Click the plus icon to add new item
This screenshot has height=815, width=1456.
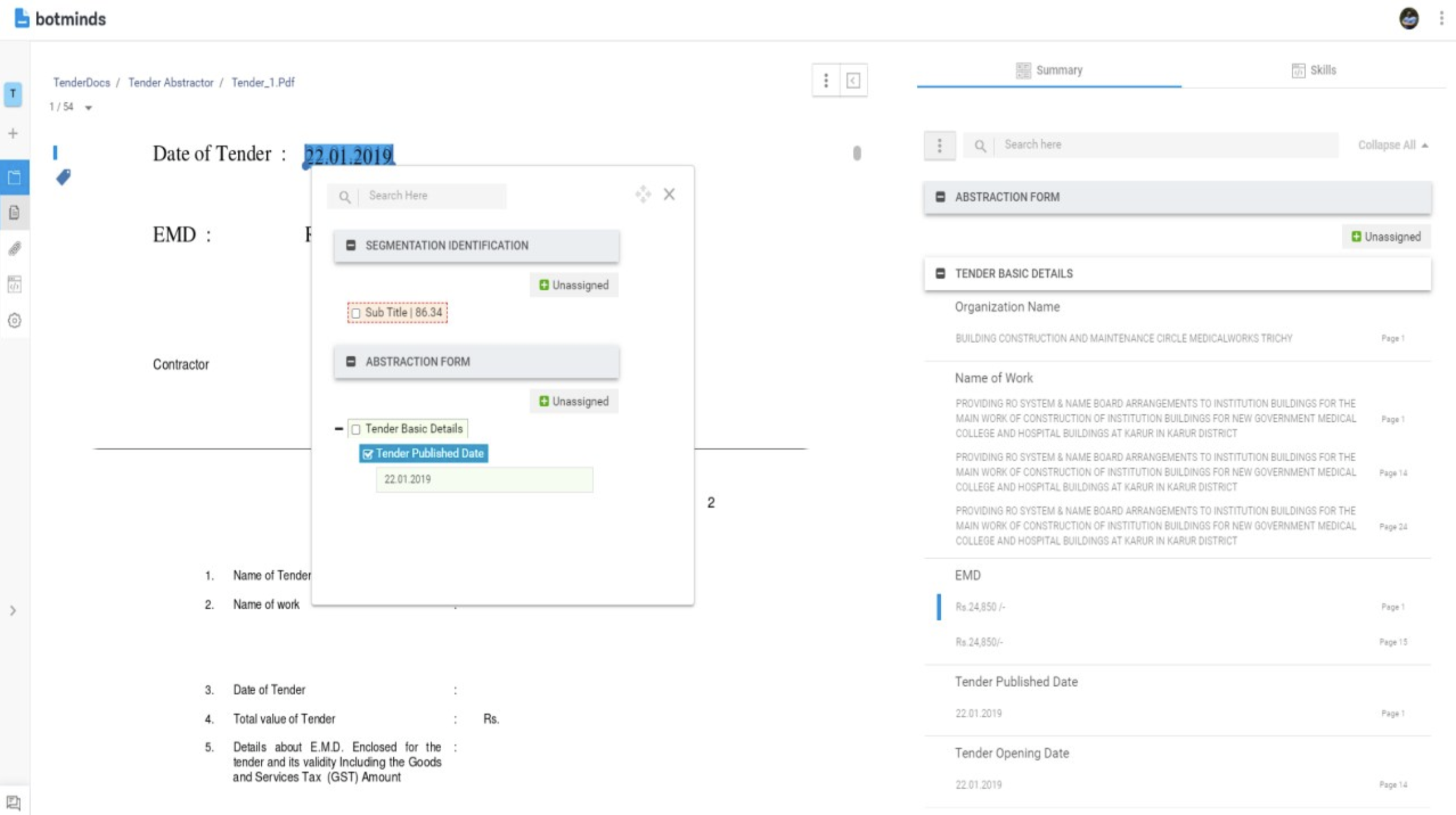13,133
